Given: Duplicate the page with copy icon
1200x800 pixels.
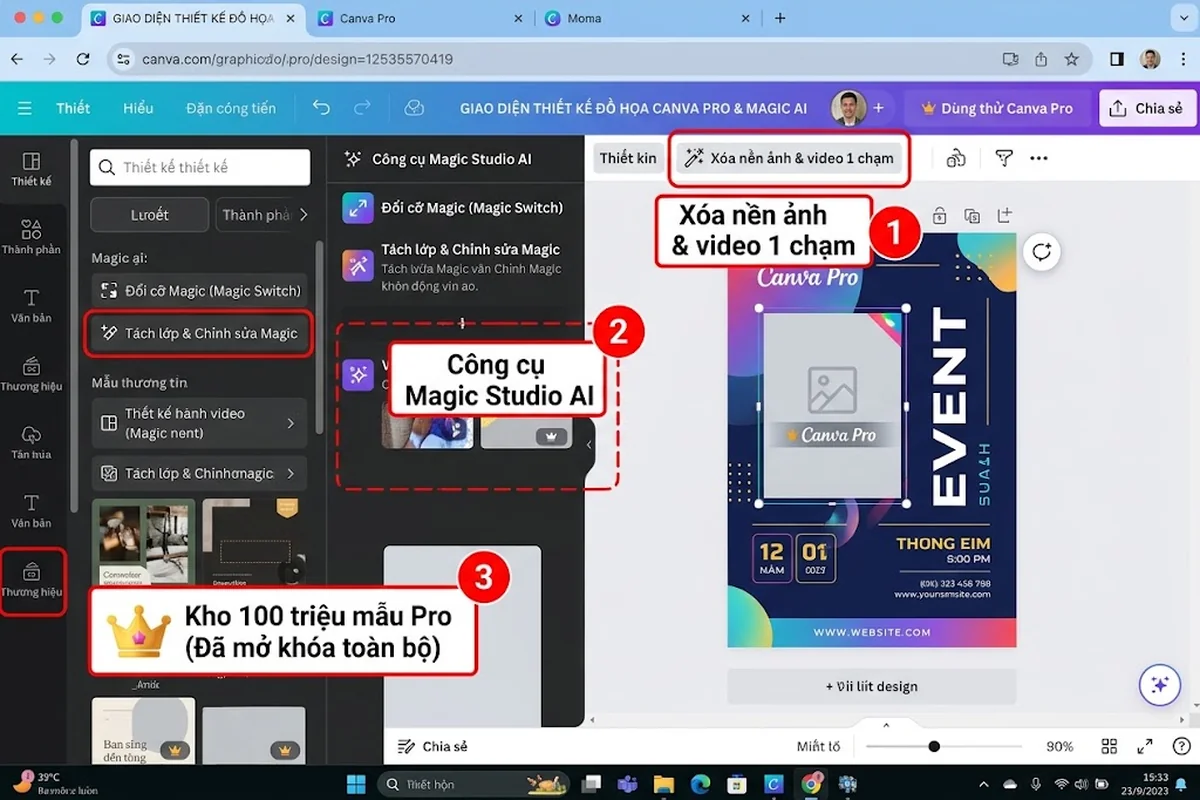Looking at the screenshot, I should [972, 215].
